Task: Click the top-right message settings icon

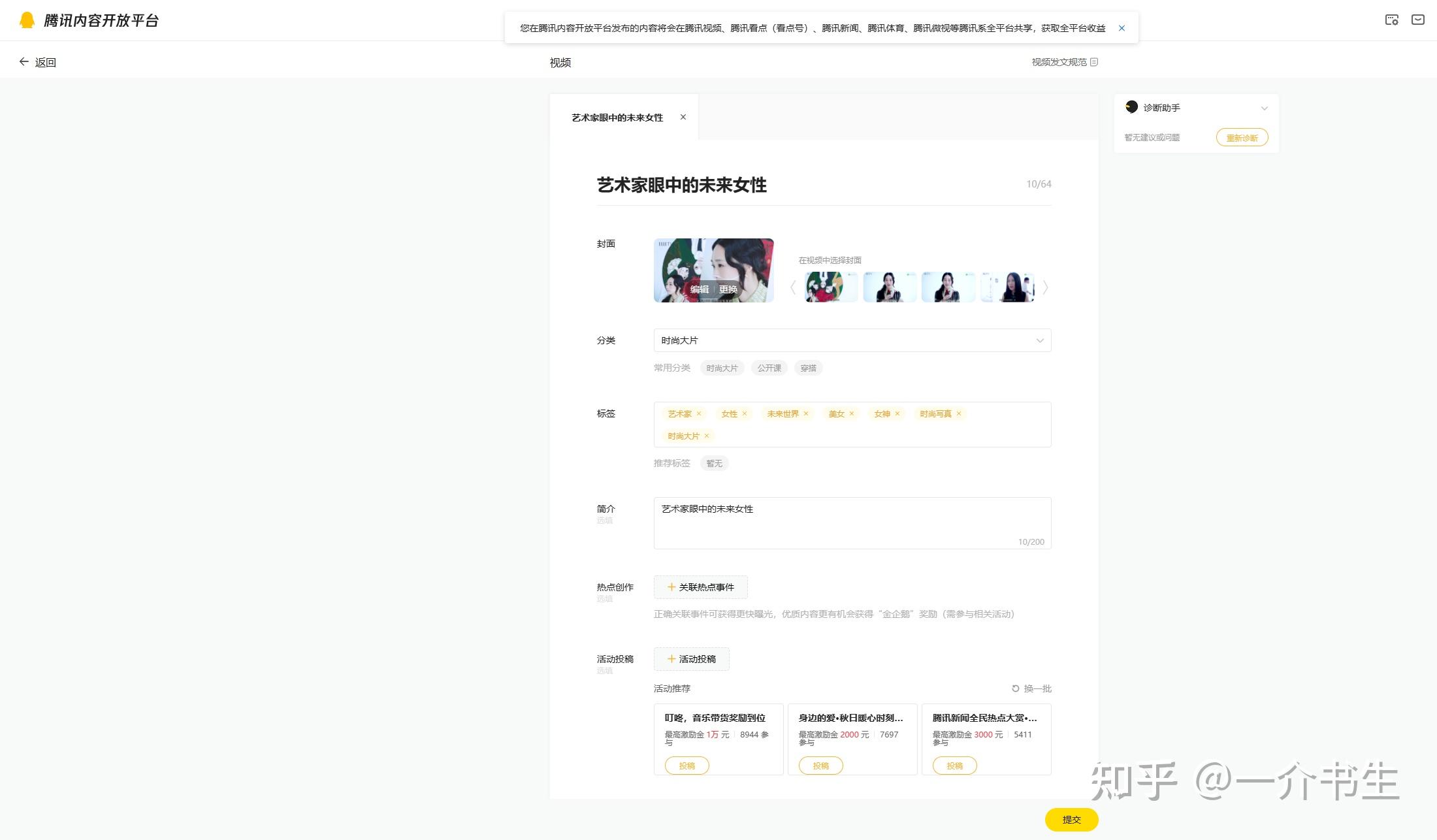Action: 1391,20
